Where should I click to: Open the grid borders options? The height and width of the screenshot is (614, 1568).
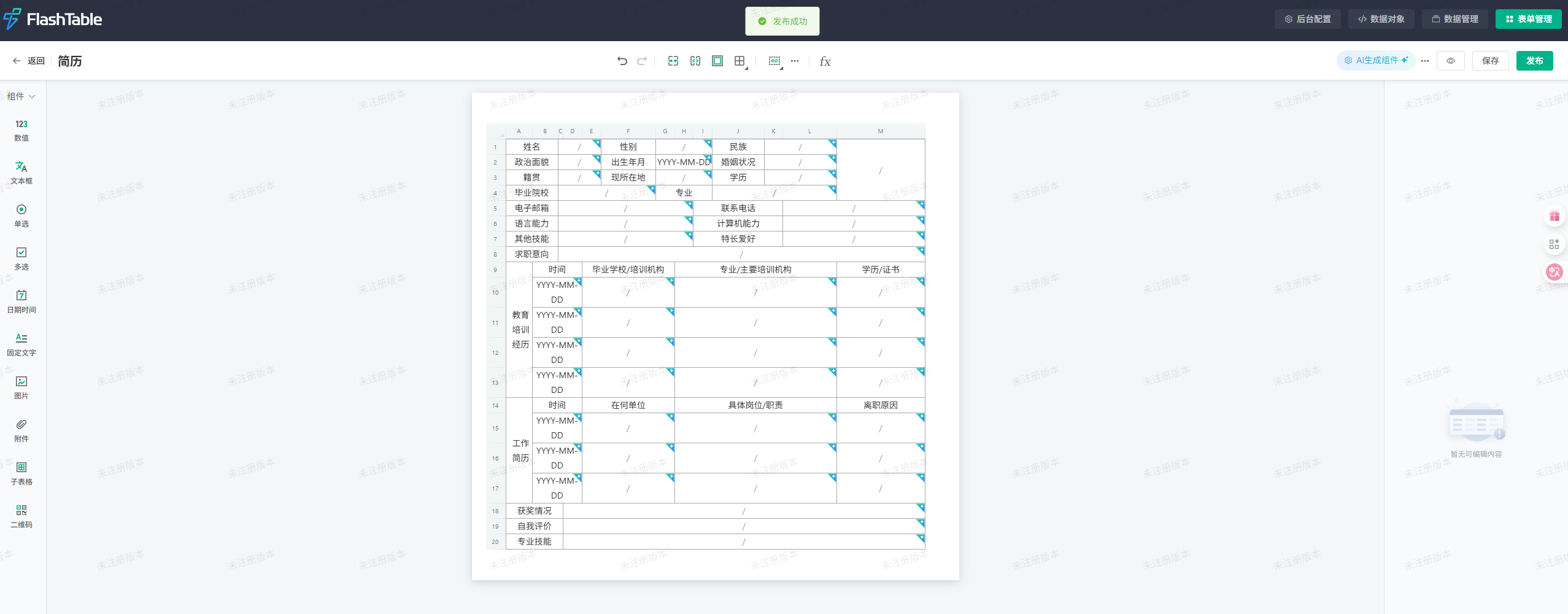(x=741, y=61)
